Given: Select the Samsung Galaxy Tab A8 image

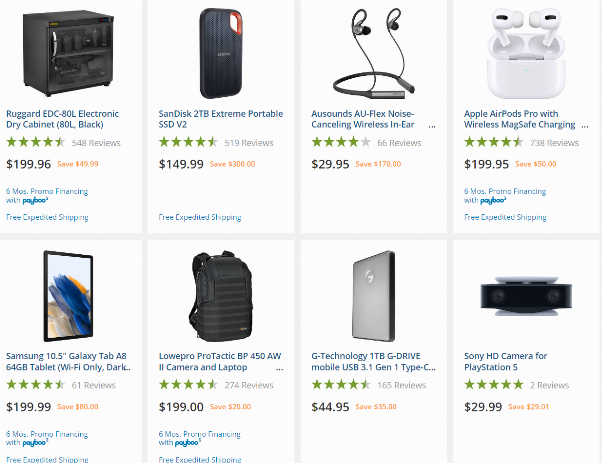Looking at the screenshot, I should 68,296.
